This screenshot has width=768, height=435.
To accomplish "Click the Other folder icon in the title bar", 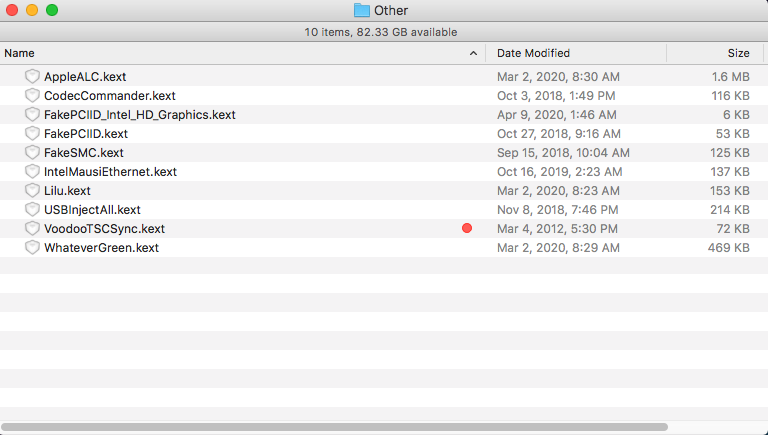I will tap(361, 10).
